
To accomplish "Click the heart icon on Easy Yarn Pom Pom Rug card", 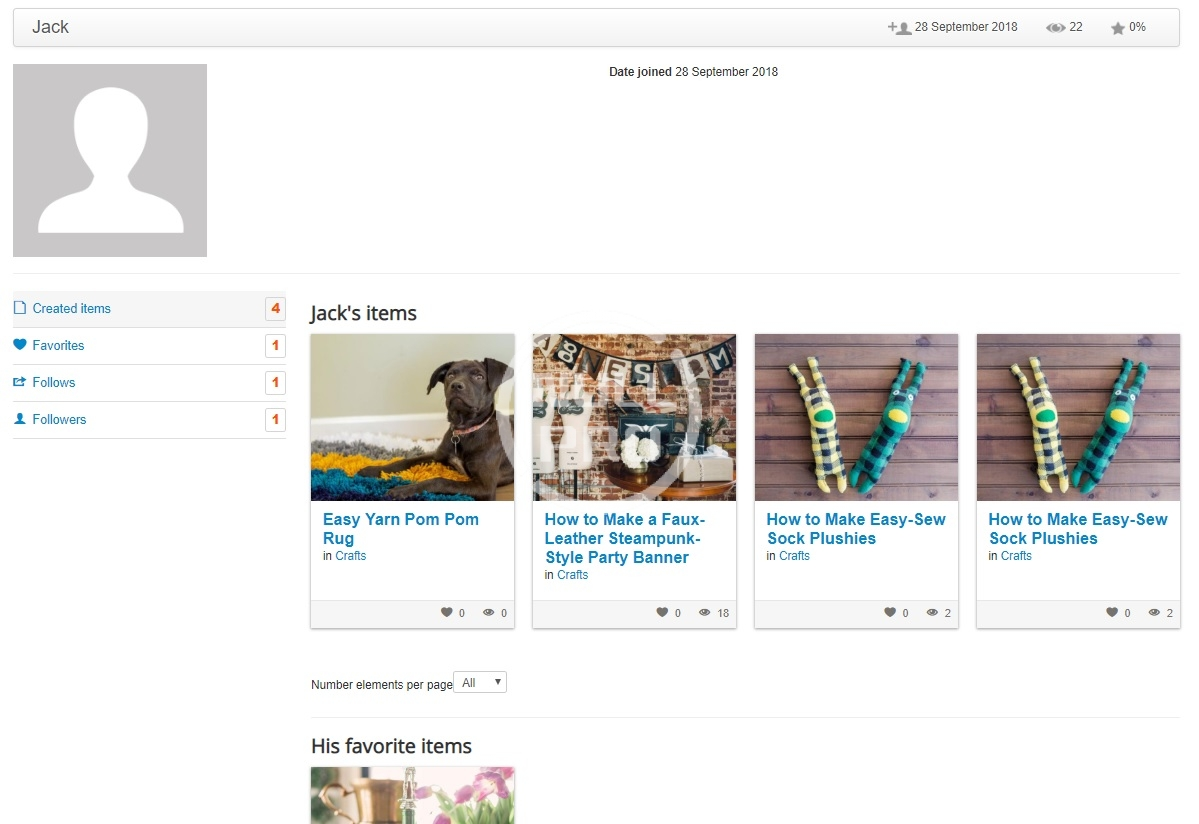I will click(447, 613).
